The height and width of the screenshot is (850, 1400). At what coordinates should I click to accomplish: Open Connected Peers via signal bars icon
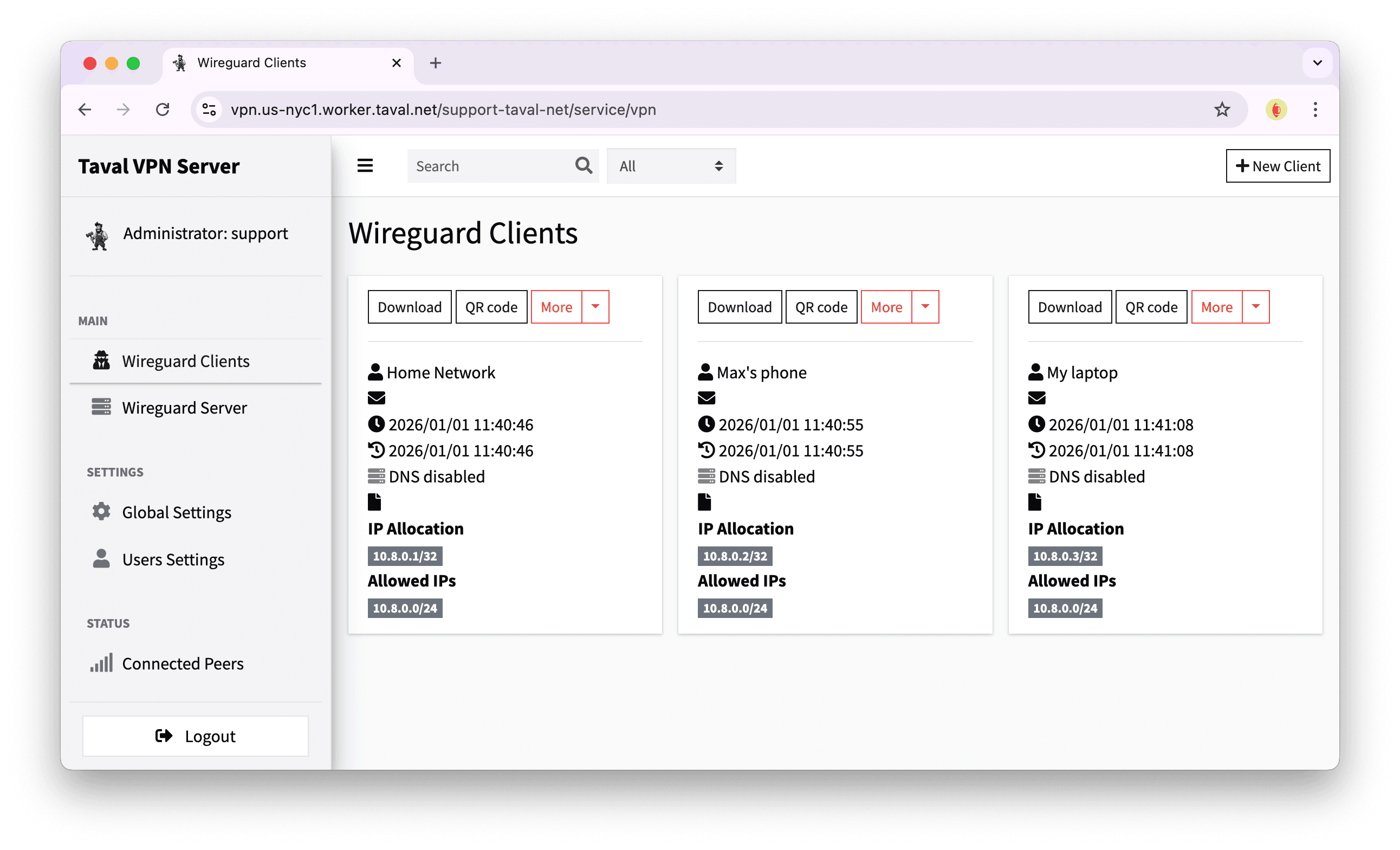(x=102, y=663)
